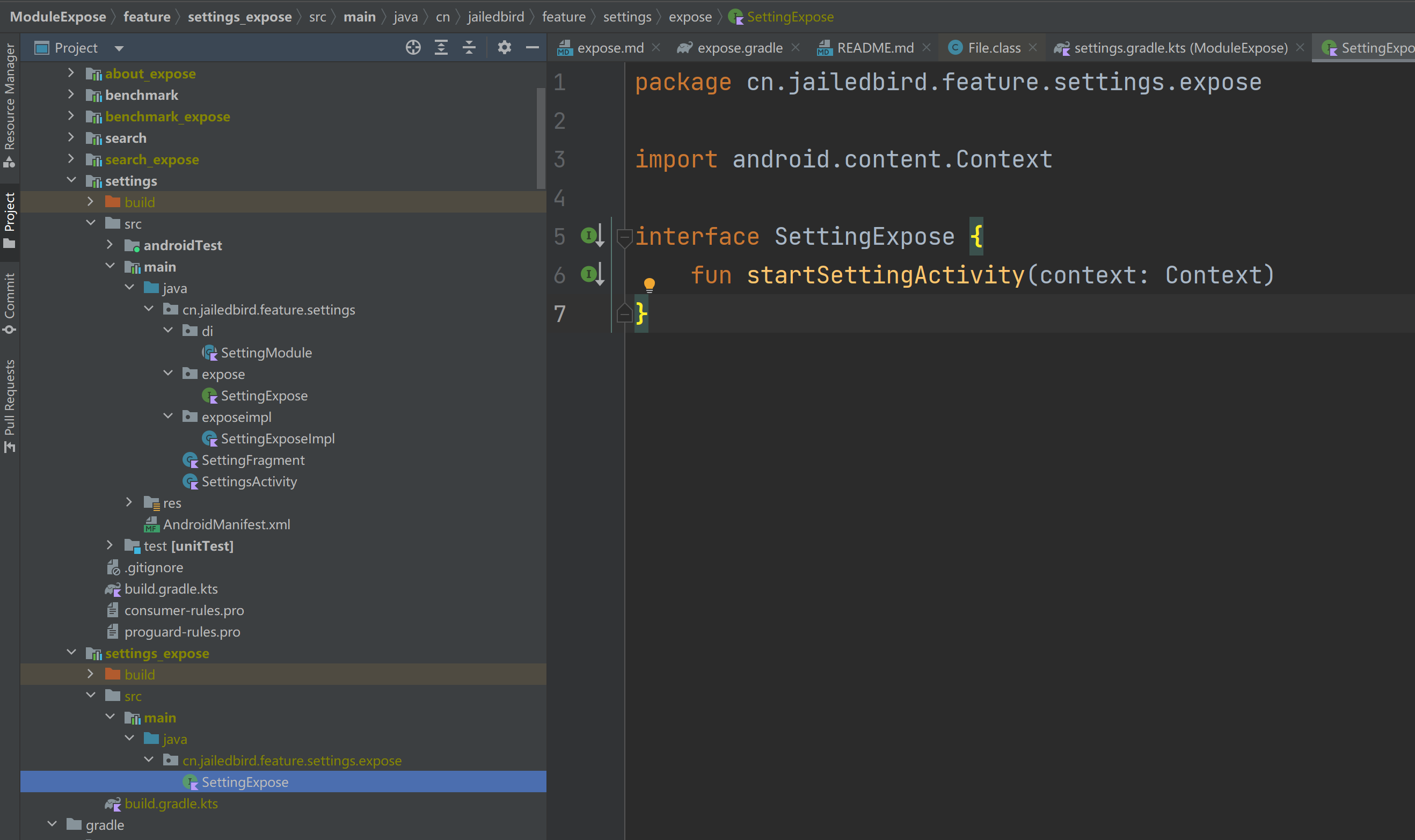Open the Project view dropdown

pyautogui.click(x=119, y=49)
